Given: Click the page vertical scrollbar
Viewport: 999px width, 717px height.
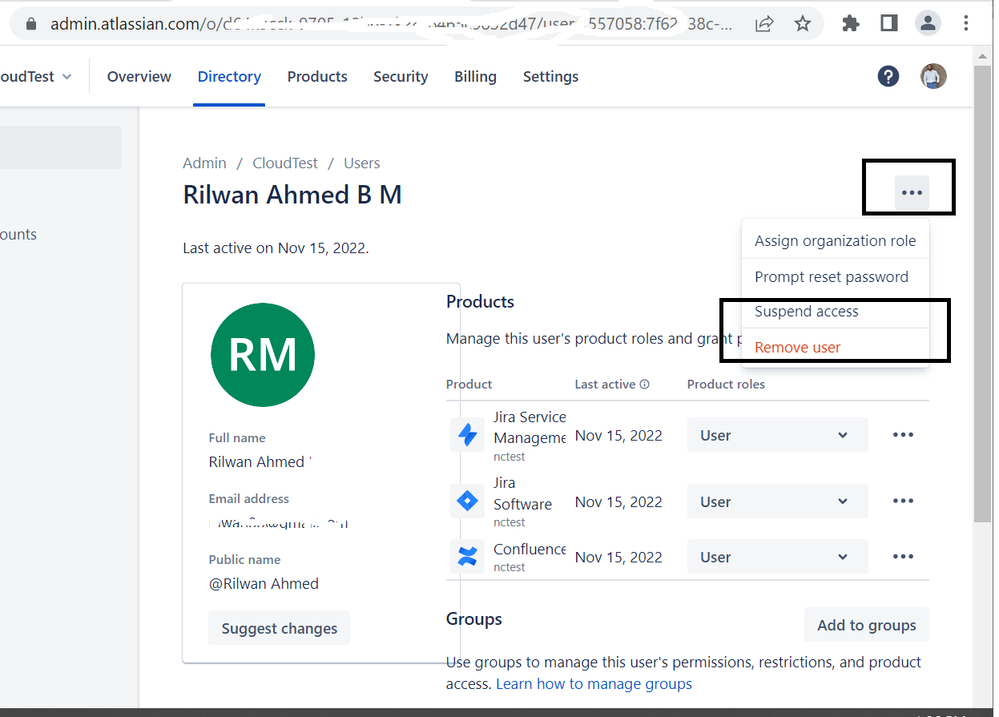Looking at the screenshot, I should click(x=982, y=293).
